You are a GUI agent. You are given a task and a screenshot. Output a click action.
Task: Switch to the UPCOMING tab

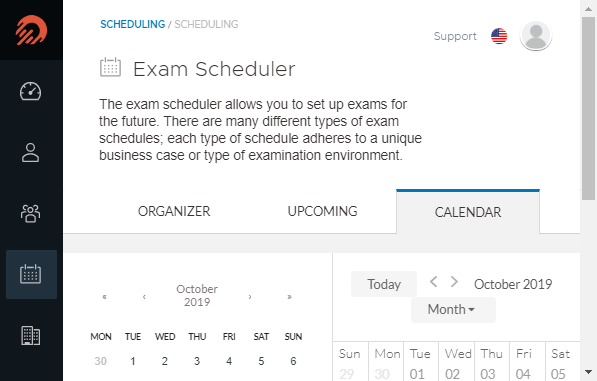322,211
